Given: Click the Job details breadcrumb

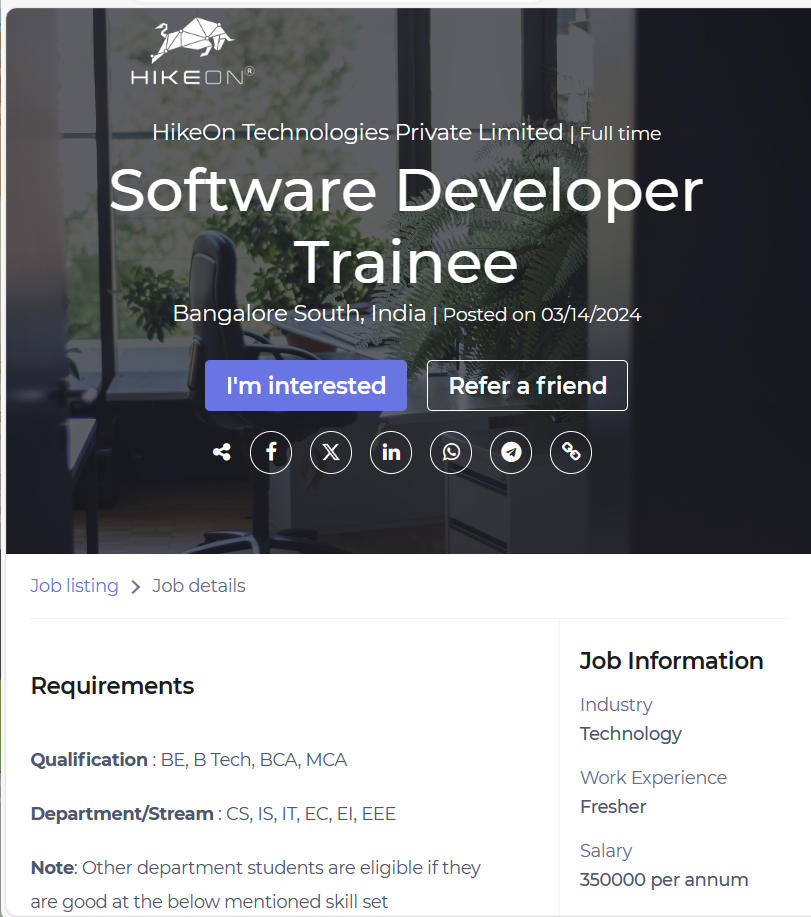Looking at the screenshot, I should click(199, 585).
